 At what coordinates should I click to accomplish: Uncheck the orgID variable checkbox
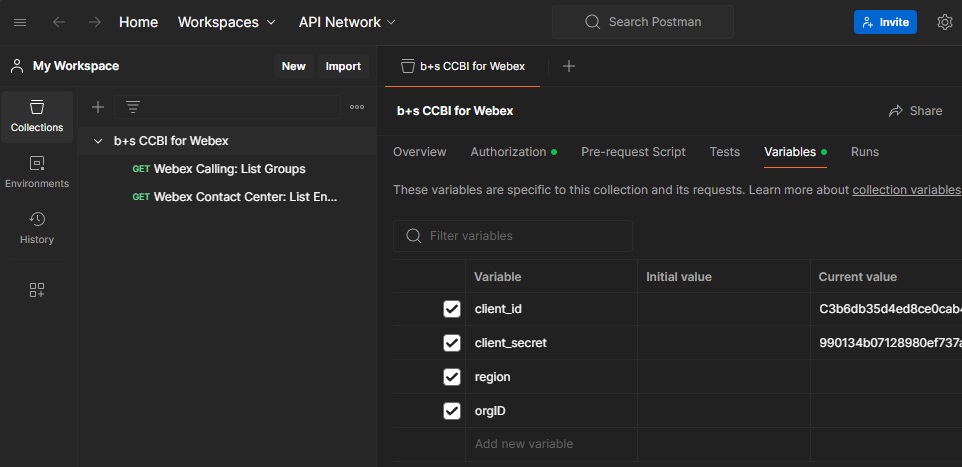(452, 411)
